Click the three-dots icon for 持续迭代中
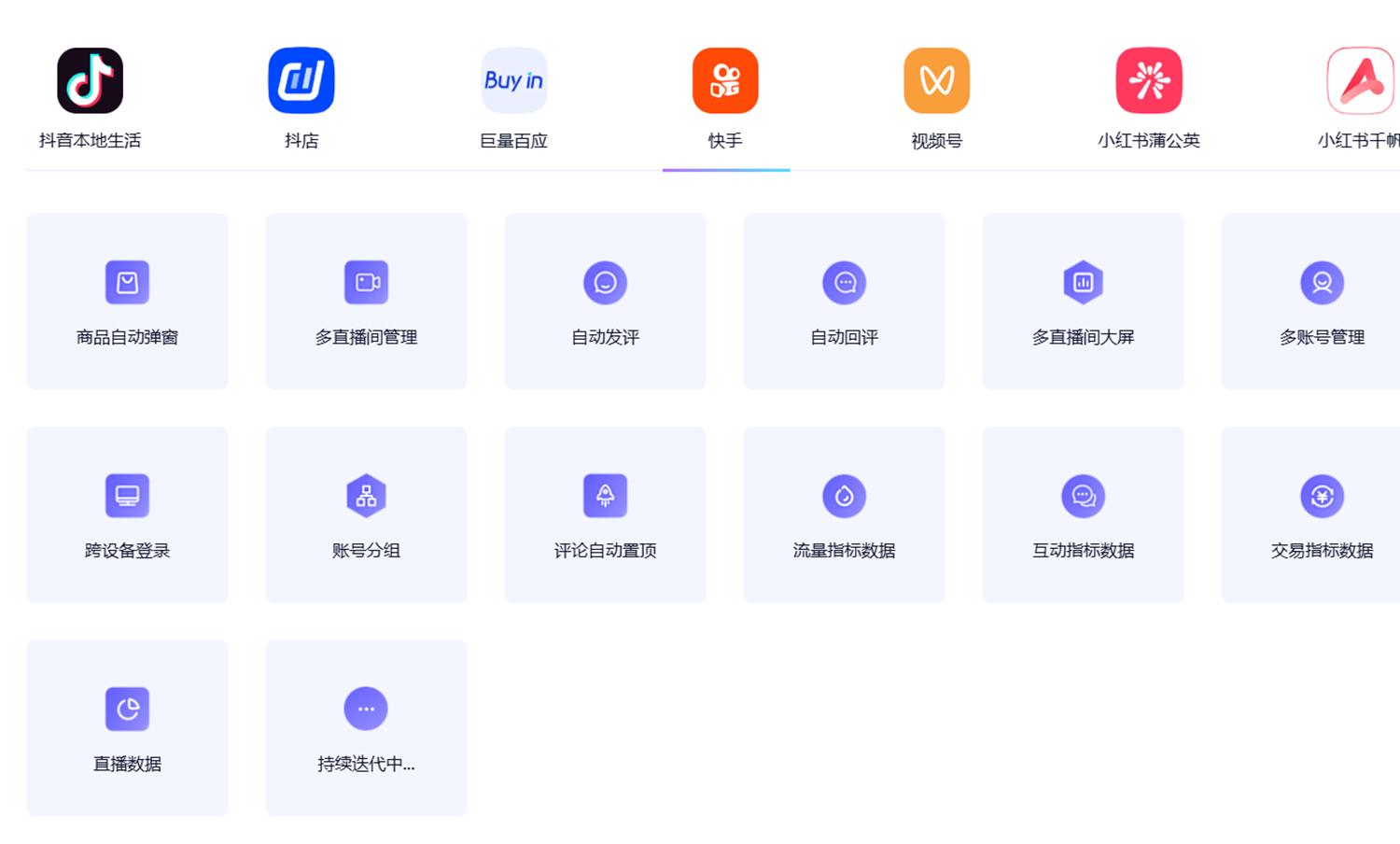 point(366,709)
